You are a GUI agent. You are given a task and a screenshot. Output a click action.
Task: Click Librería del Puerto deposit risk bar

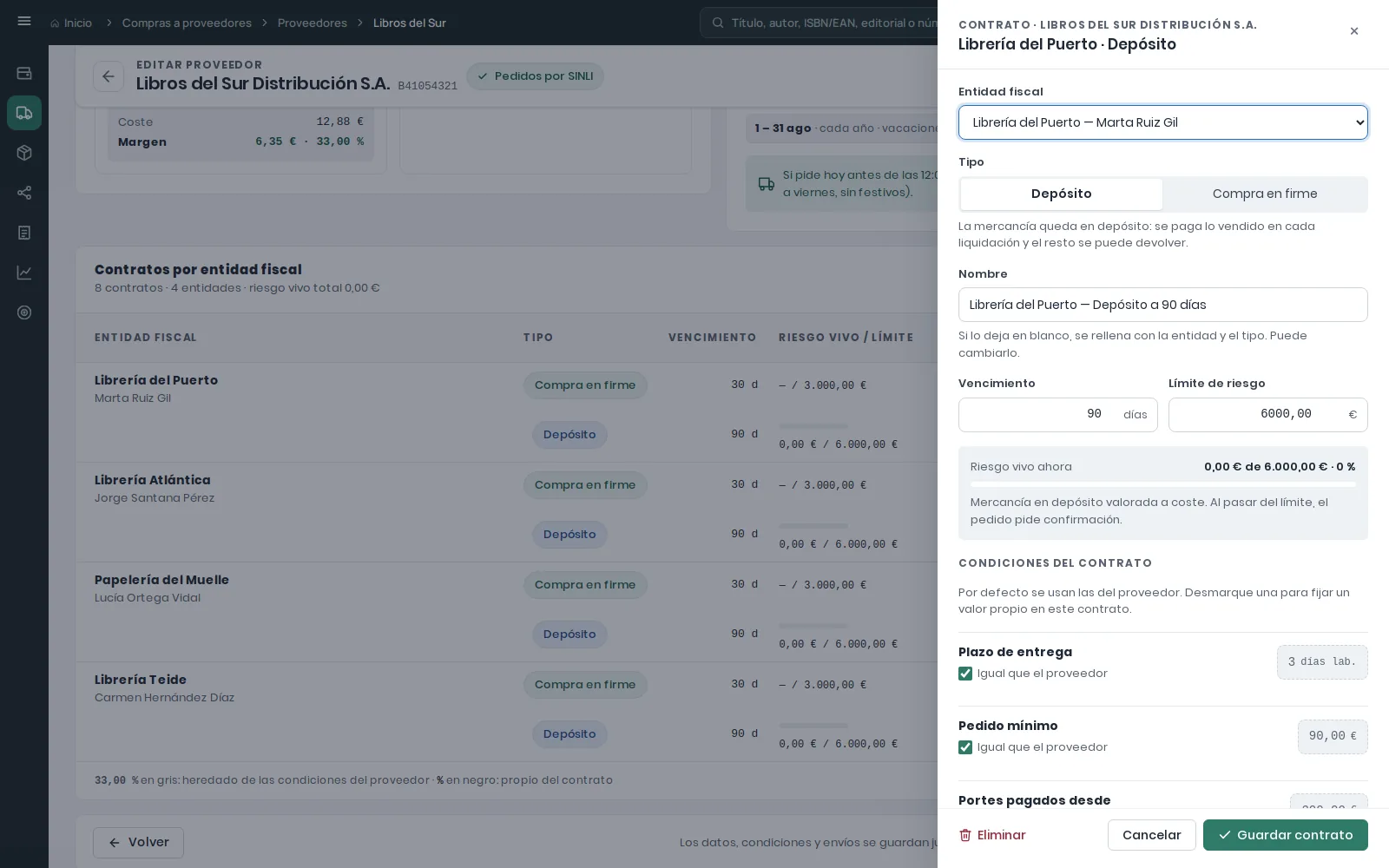tap(813, 426)
